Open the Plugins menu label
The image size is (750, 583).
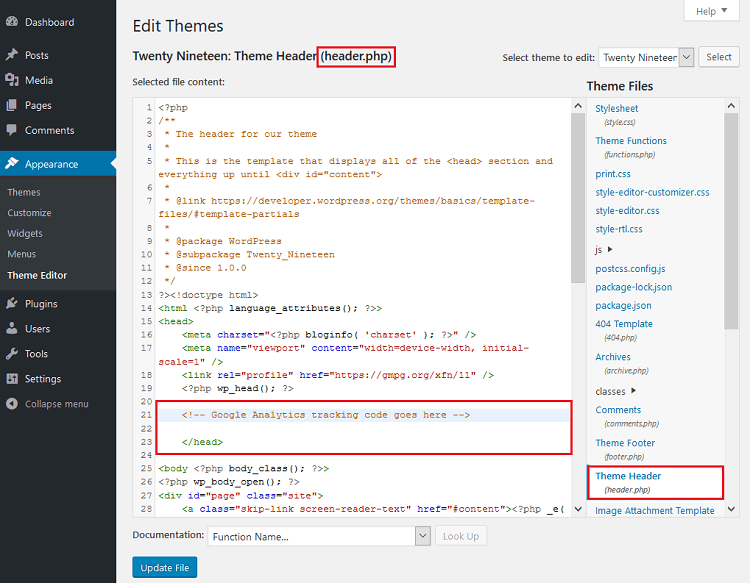pos(41,304)
